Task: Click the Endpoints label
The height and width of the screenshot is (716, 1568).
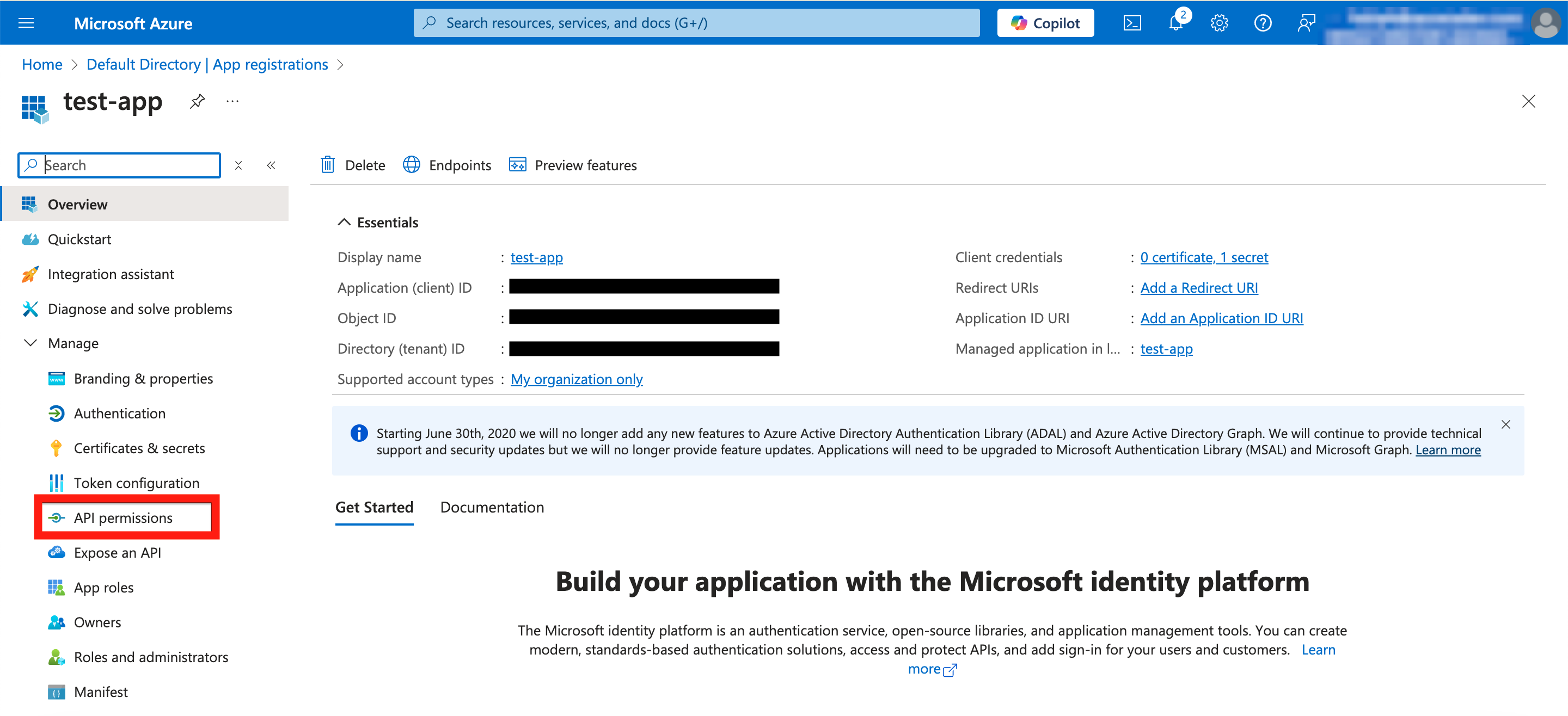Action: (460, 165)
